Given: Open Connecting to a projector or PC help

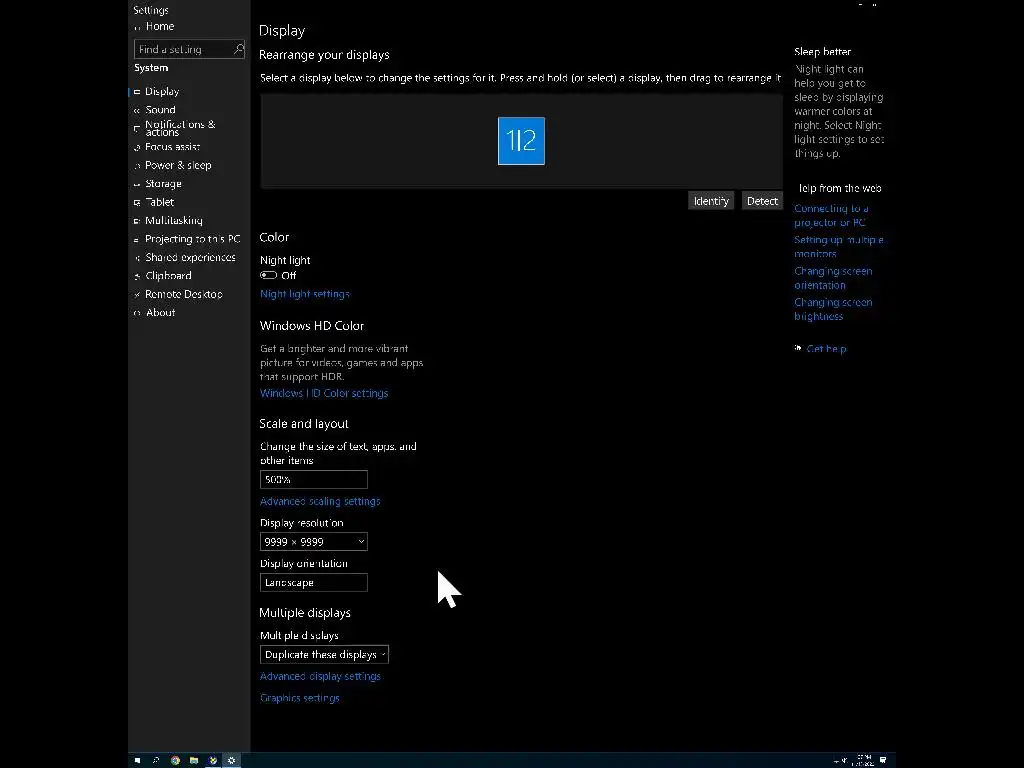Looking at the screenshot, I should (x=831, y=216).
